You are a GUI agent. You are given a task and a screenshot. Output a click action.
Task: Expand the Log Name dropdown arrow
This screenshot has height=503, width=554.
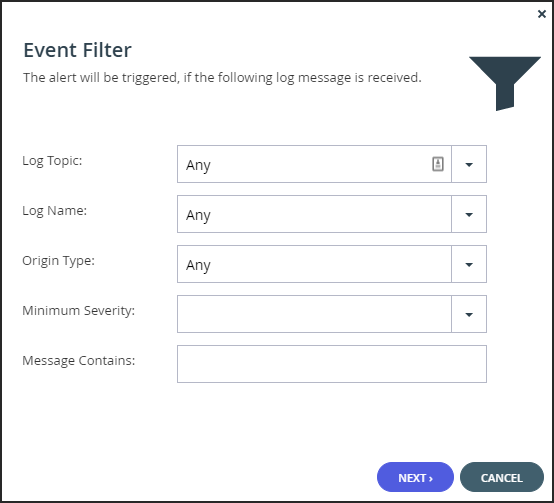469,214
